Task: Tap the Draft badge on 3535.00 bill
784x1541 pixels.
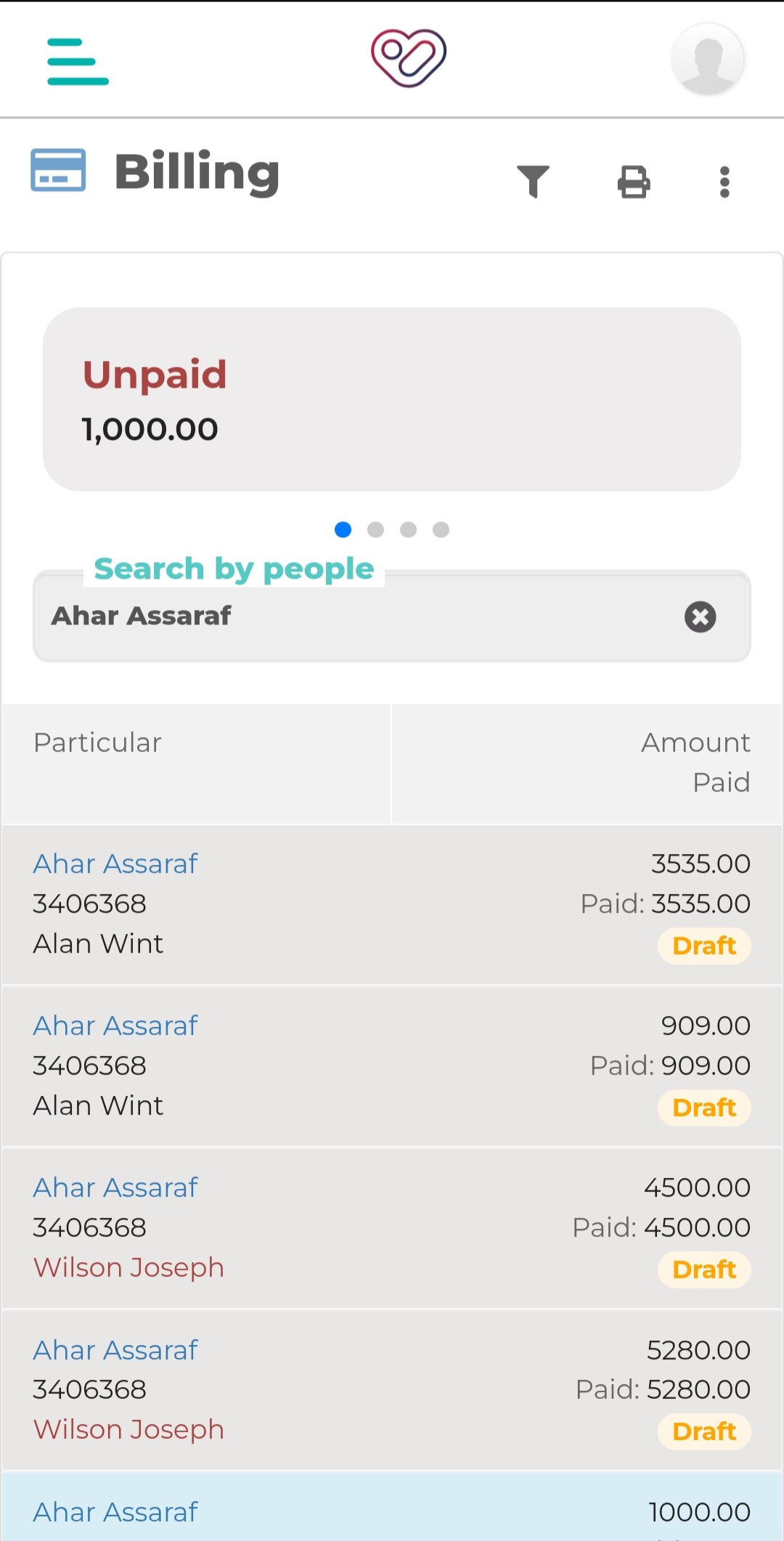Action: pos(704,946)
